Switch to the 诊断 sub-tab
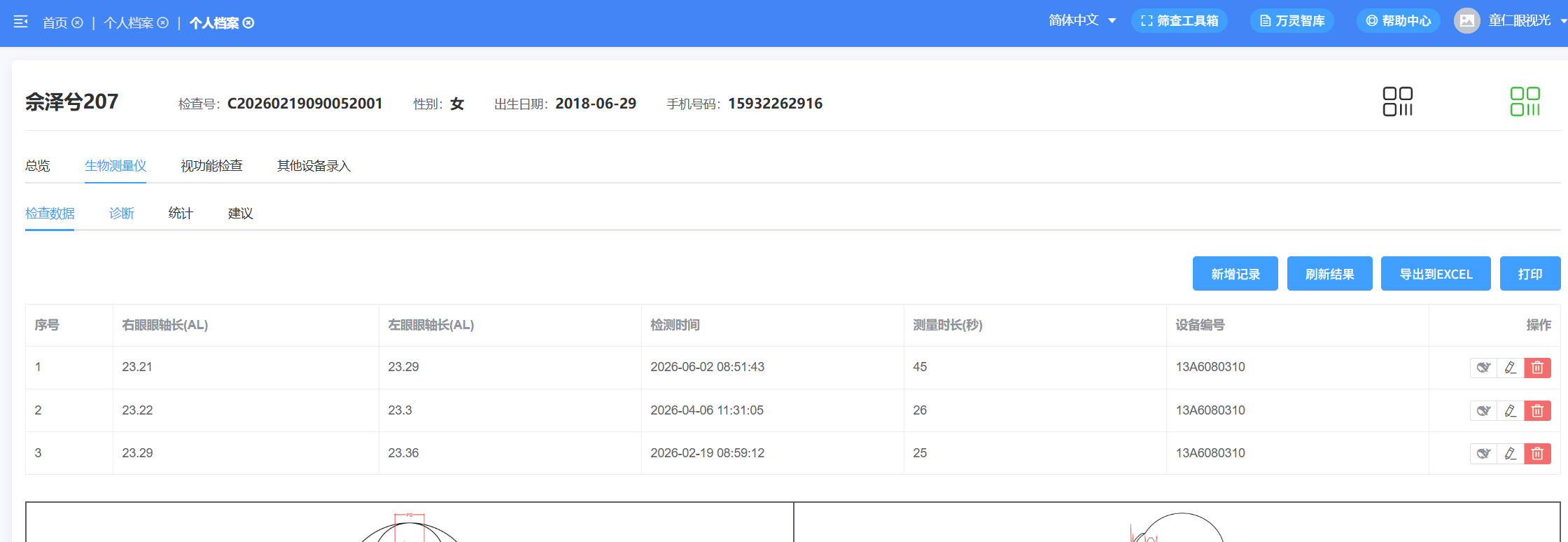1568x542 pixels. pyautogui.click(x=122, y=214)
